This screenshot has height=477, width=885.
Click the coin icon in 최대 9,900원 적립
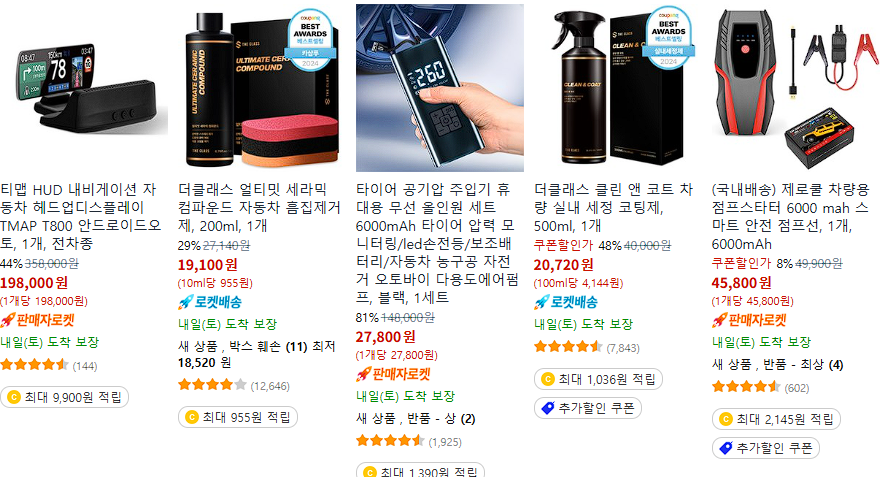coord(14,397)
